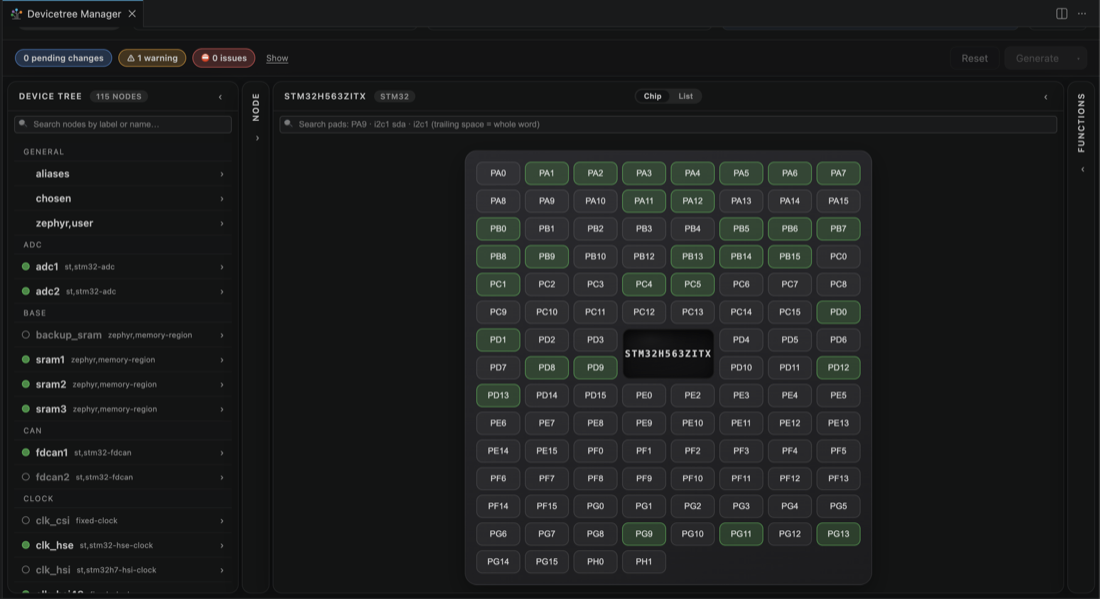
Task: Click the split editor layout icon
Action: (1061, 14)
